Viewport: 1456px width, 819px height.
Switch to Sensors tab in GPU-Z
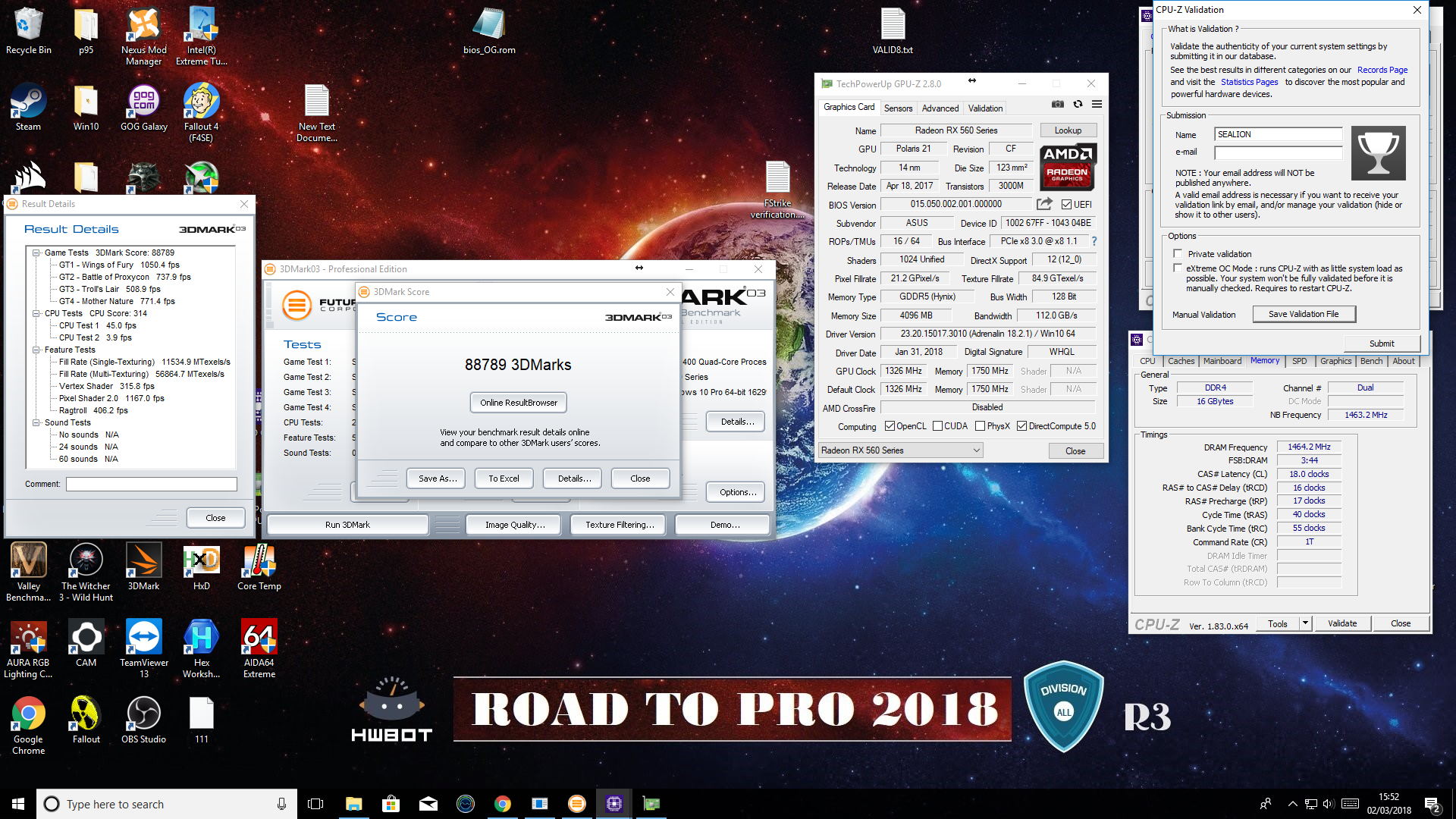tap(898, 108)
